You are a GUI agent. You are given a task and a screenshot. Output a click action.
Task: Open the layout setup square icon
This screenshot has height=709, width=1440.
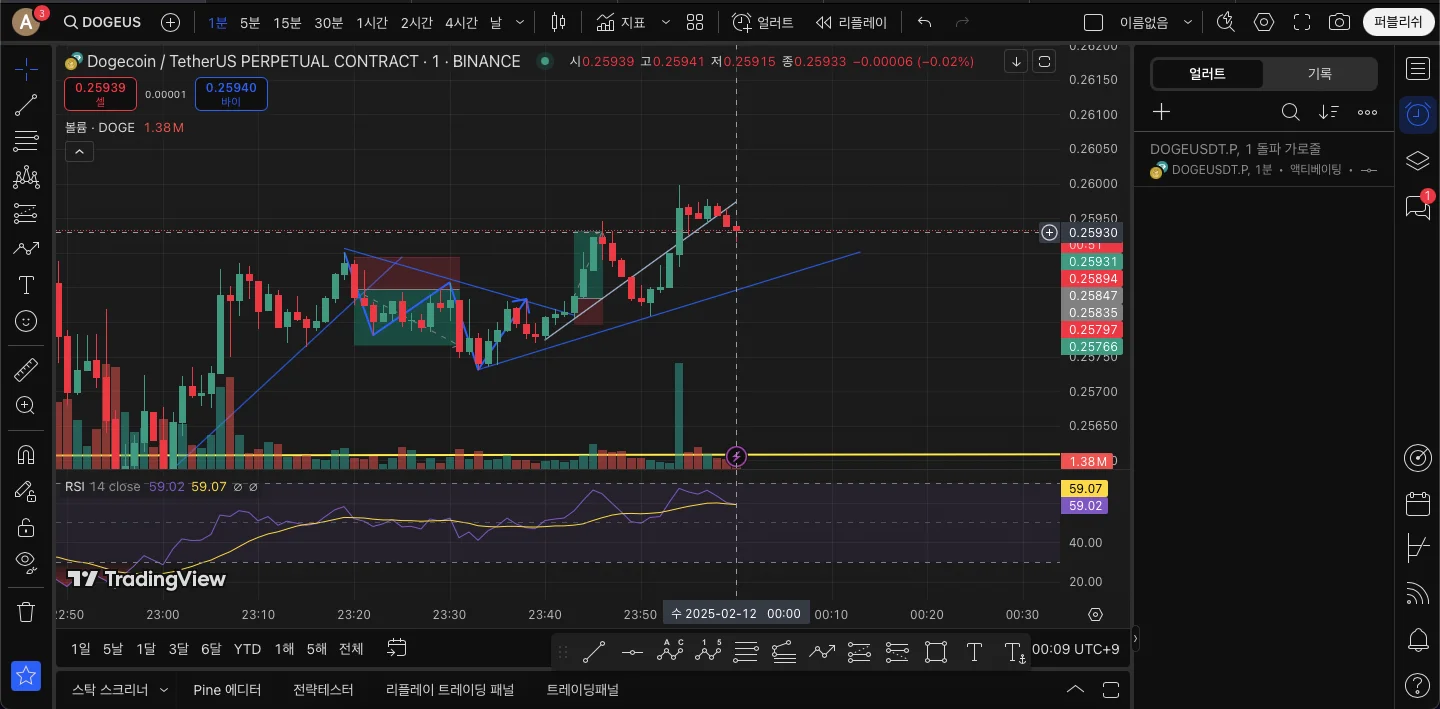point(1094,22)
